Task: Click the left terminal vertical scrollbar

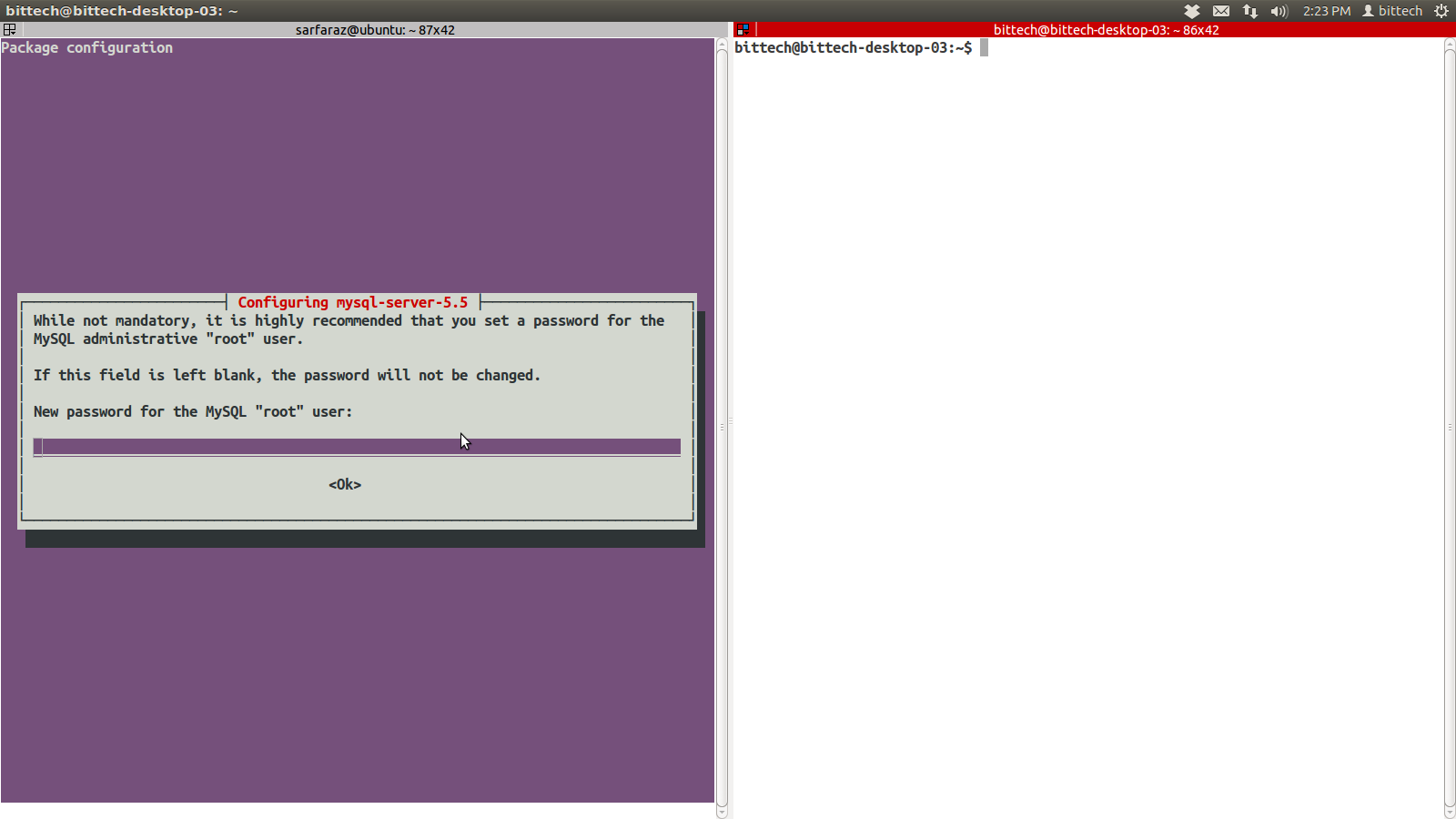Action: 722,428
